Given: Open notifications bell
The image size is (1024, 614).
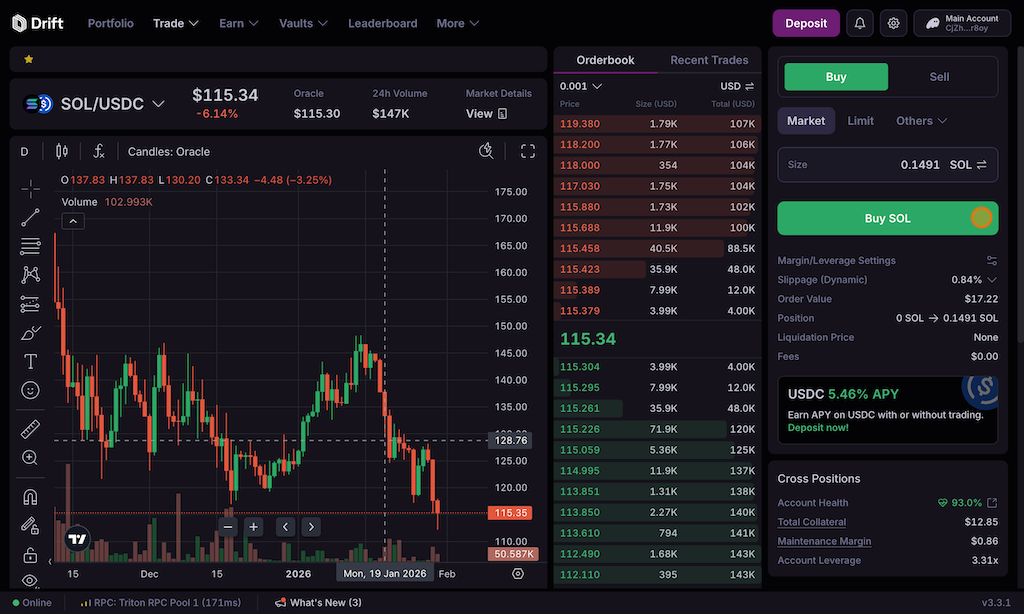Looking at the screenshot, I should [x=859, y=23].
